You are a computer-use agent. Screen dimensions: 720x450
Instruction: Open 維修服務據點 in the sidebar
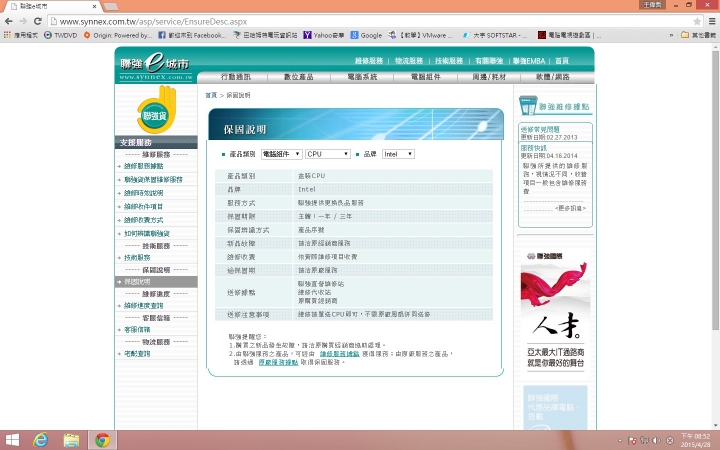pyautogui.click(x=143, y=166)
